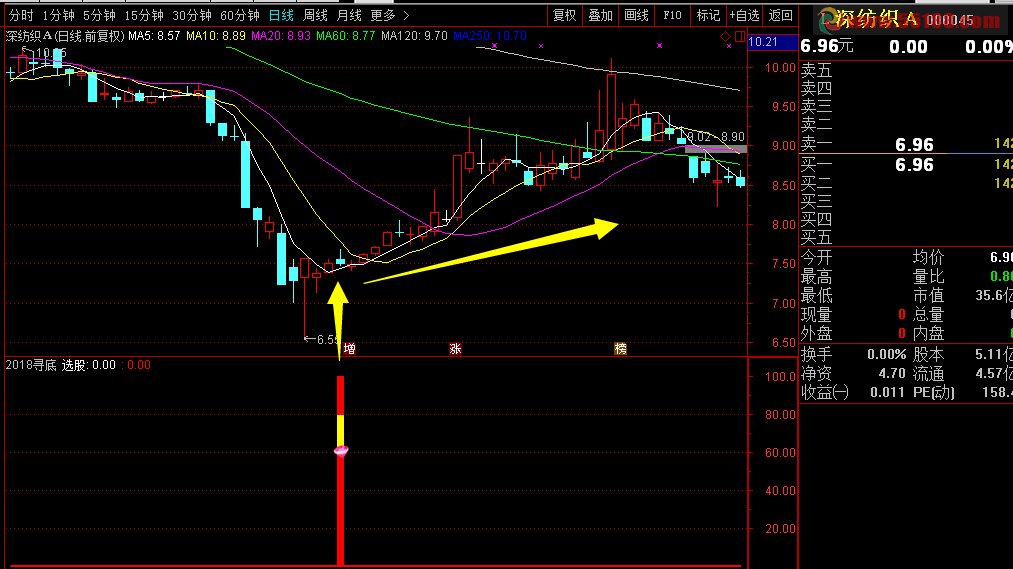
Task: Click the MA10: 8.89 label
Action: (x=216, y=36)
